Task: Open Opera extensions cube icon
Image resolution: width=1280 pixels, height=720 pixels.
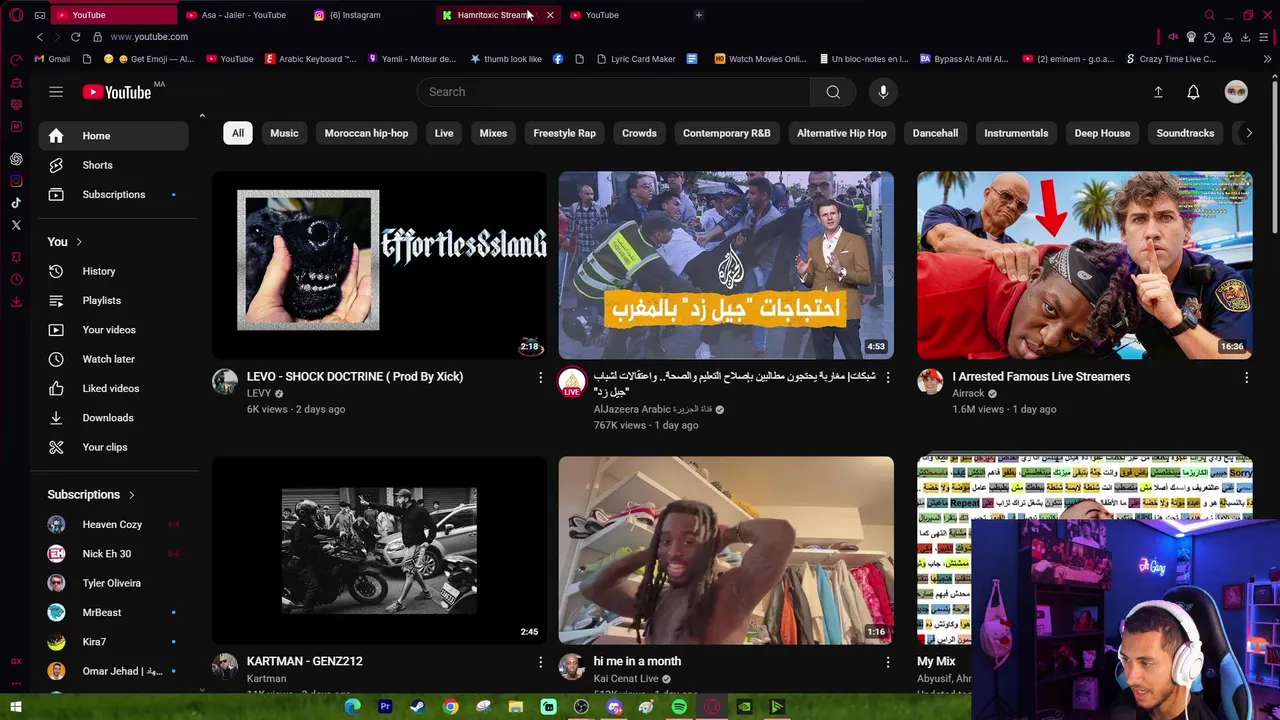Action: coord(1209,37)
